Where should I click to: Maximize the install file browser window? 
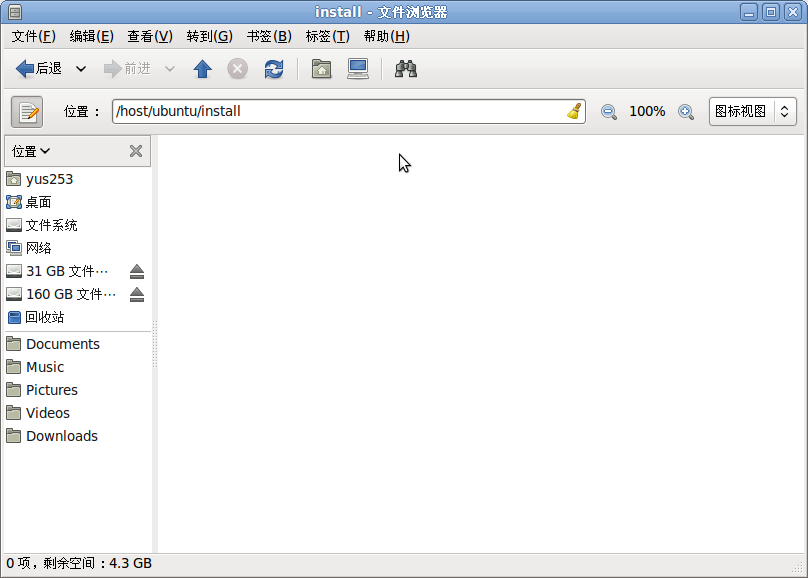click(x=771, y=12)
